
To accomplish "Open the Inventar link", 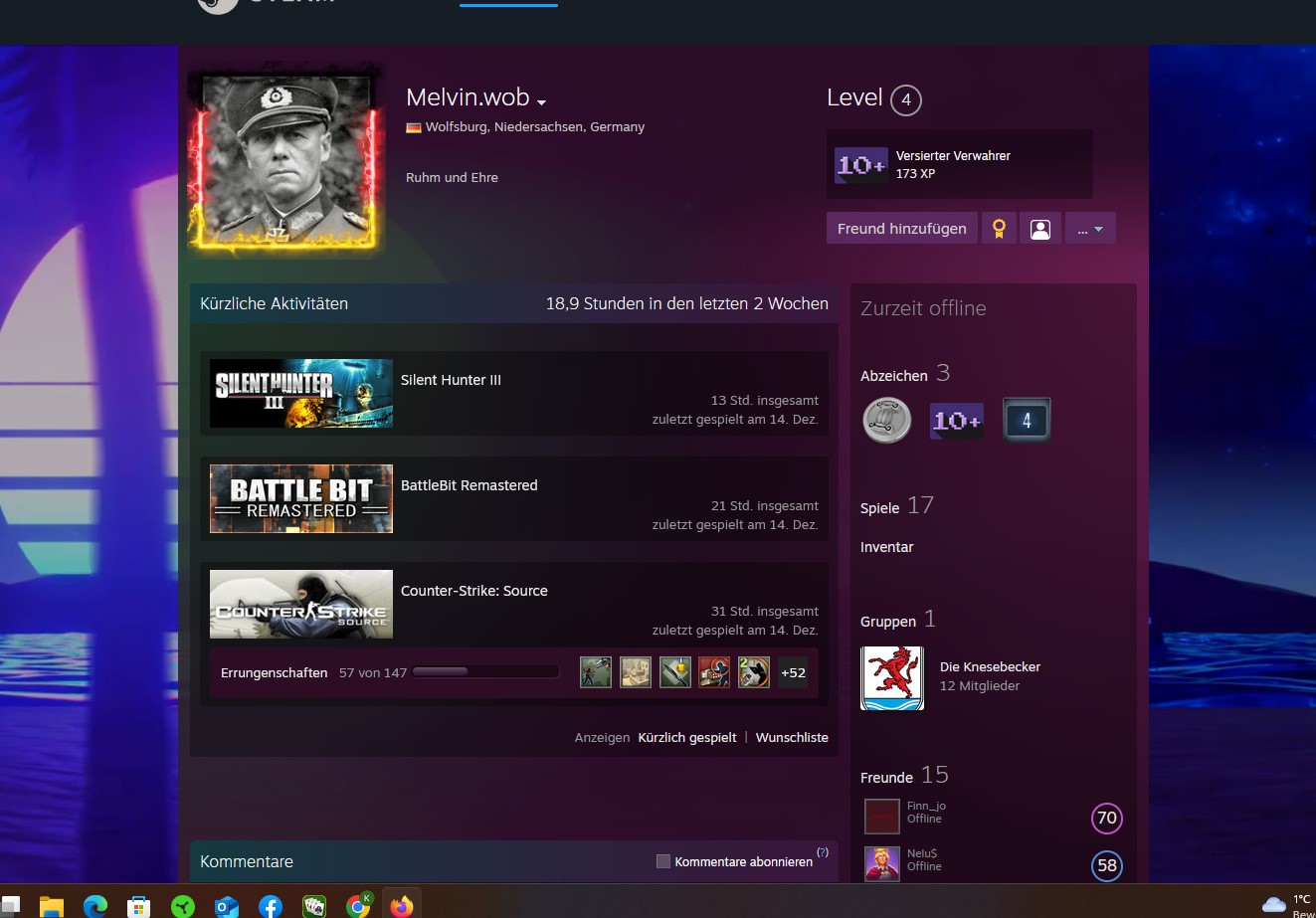I will [886, 547].
